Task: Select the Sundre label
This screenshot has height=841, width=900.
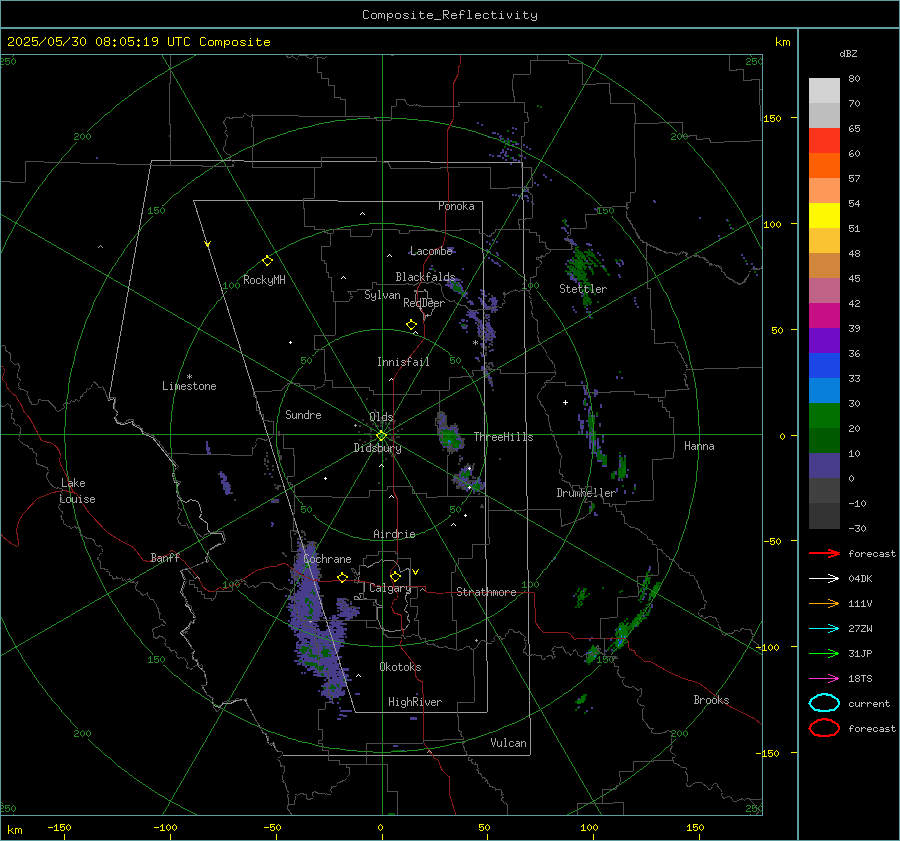Action: click(x=303, y=414)
